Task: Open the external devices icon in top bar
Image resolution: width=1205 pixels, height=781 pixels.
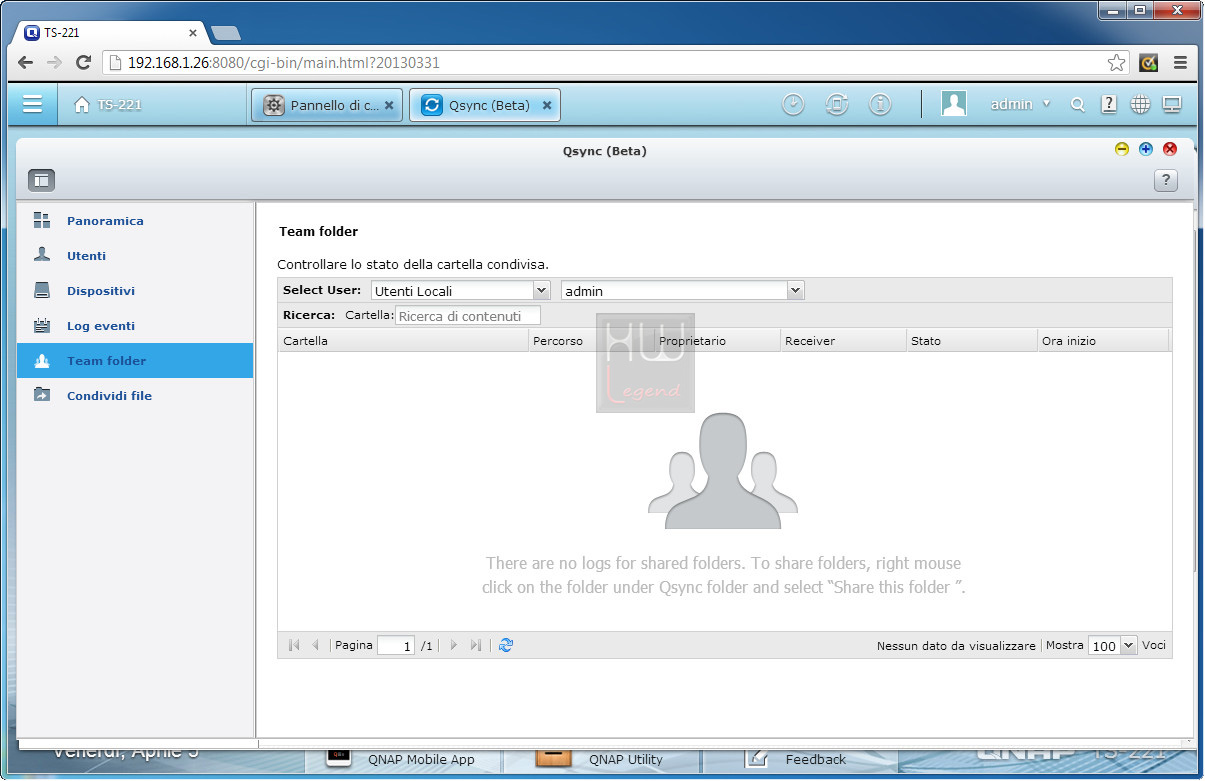Action: 837,104
